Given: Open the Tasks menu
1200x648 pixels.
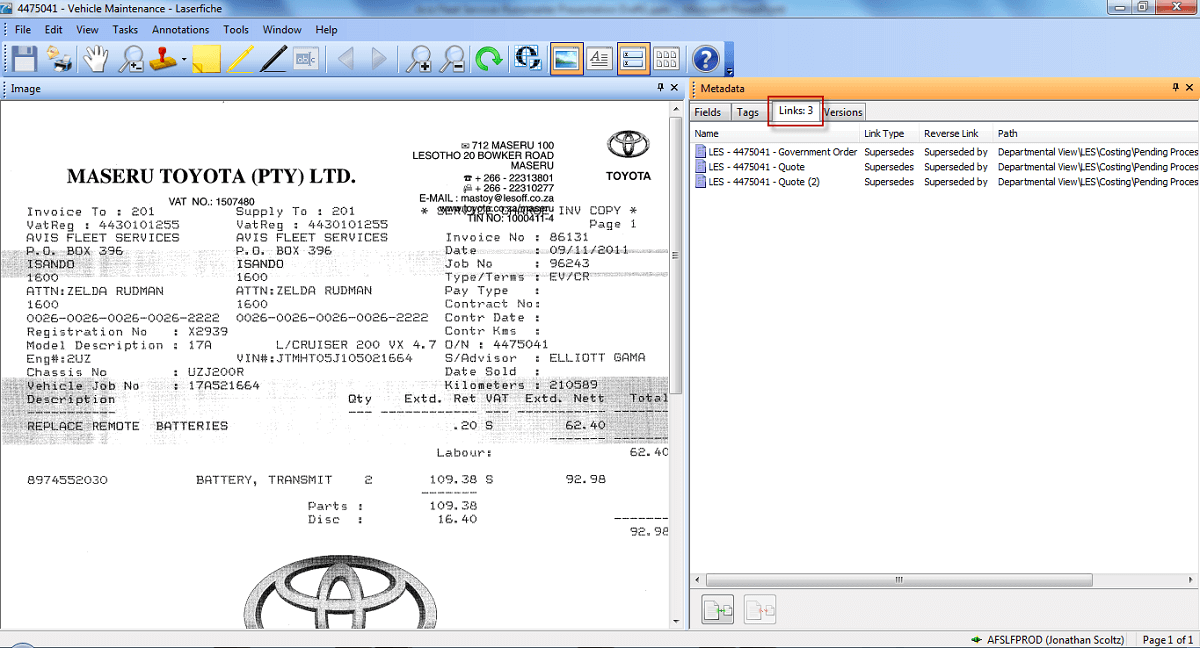Looking at the screenshot, I should (126, 30).
